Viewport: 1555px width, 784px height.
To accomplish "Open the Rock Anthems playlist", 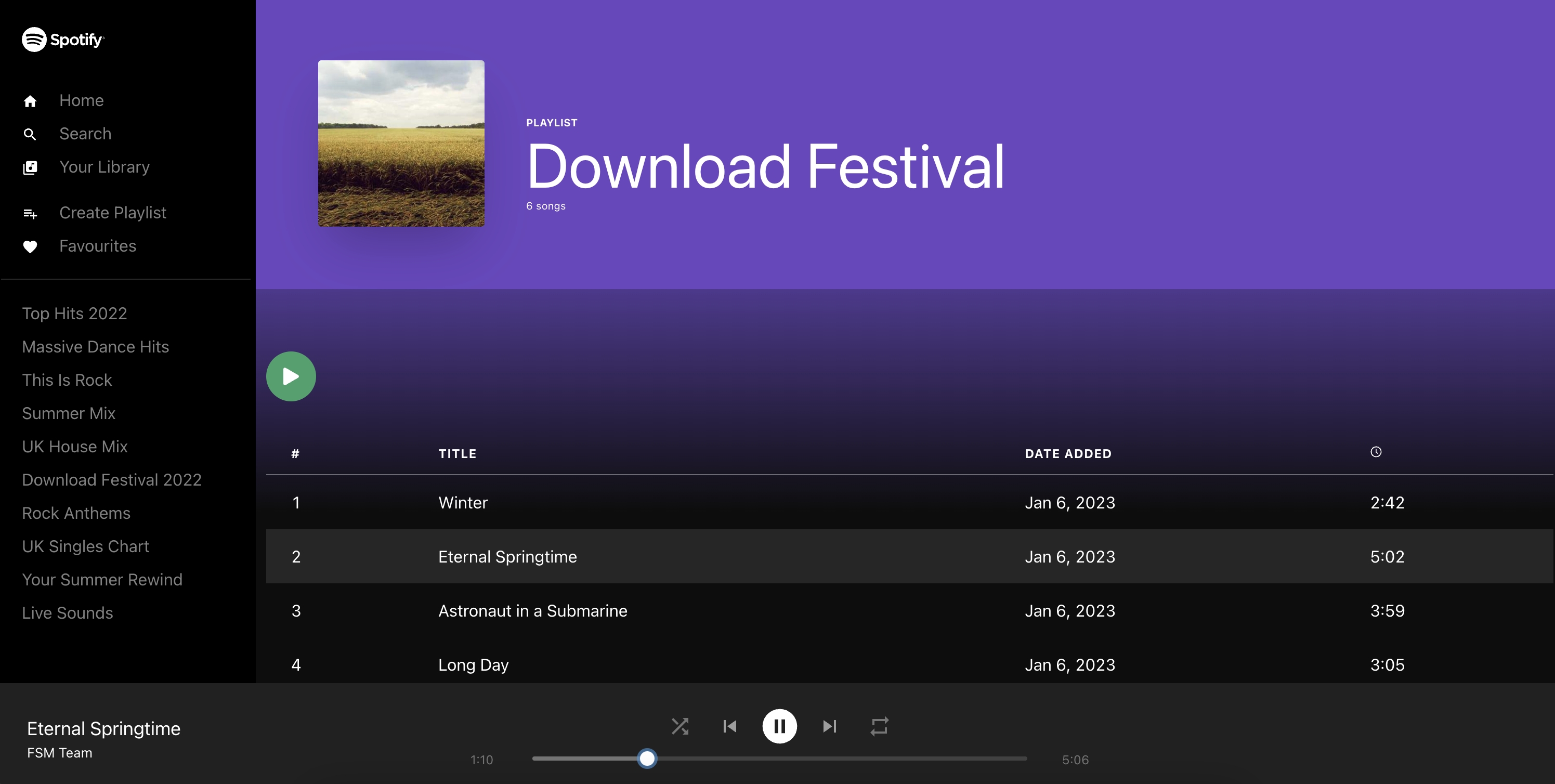I will (76, 512).
